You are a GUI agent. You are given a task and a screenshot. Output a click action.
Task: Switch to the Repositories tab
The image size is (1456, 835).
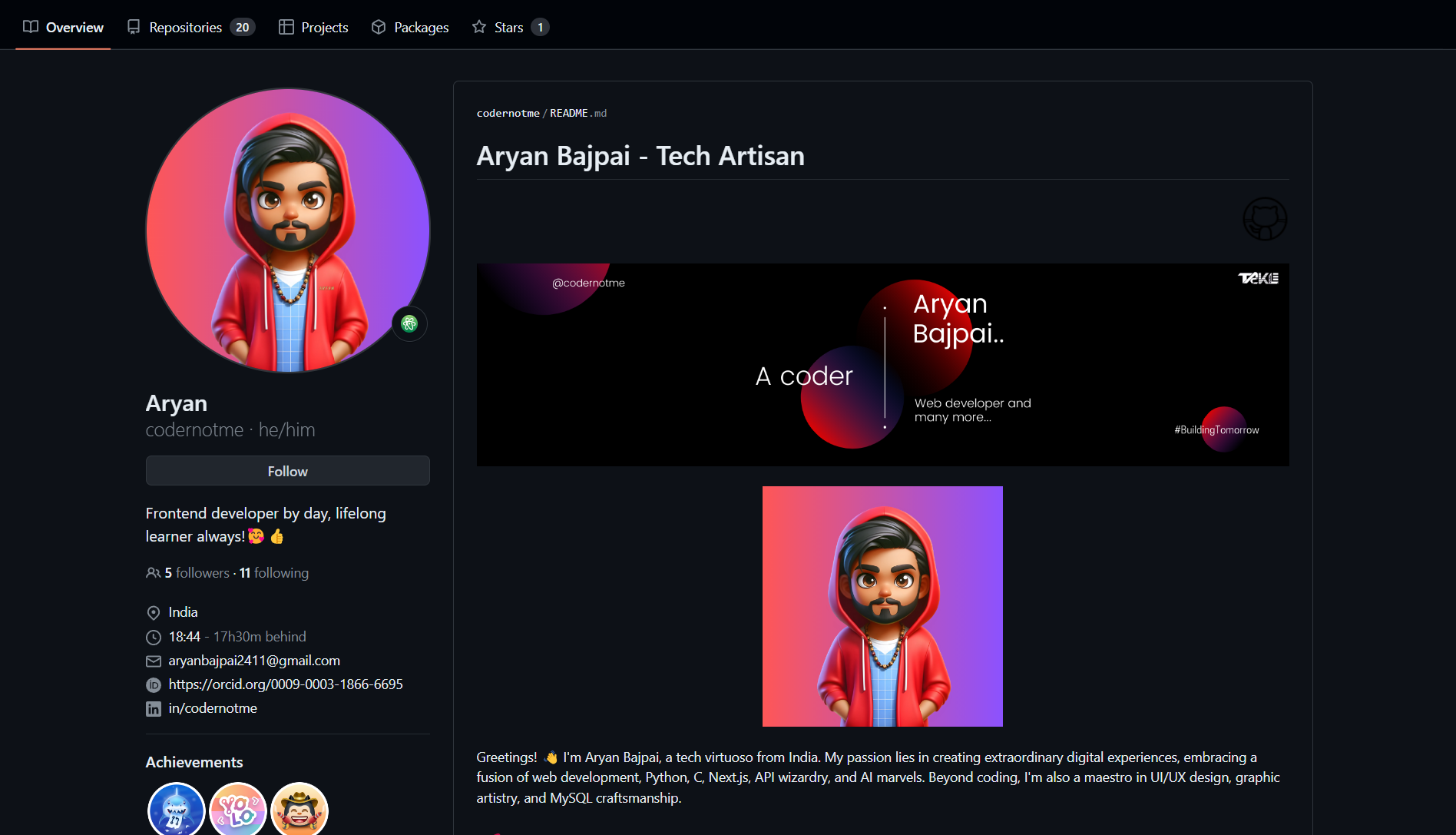pyautogui.click(x=184, y=26)
